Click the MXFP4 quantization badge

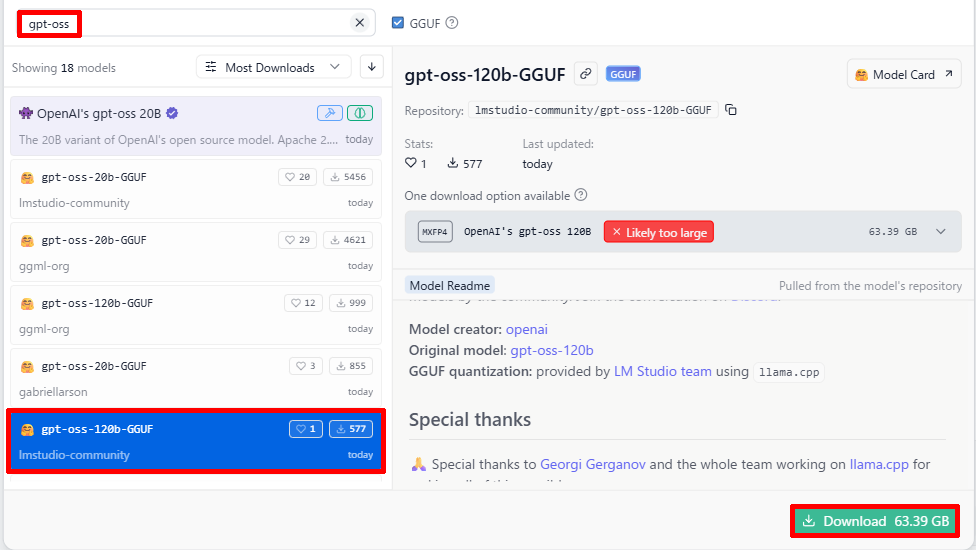coord(435,231)
